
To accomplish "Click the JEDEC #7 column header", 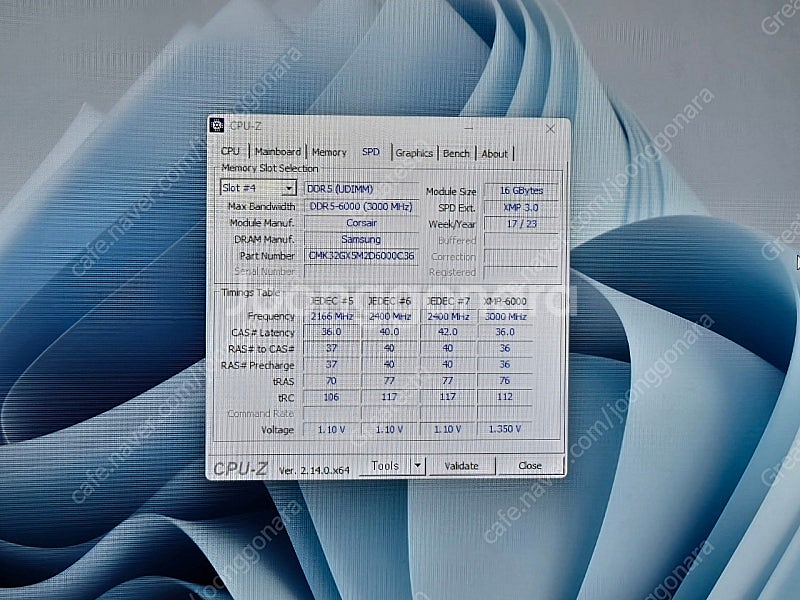I will (x=448, y=301).
